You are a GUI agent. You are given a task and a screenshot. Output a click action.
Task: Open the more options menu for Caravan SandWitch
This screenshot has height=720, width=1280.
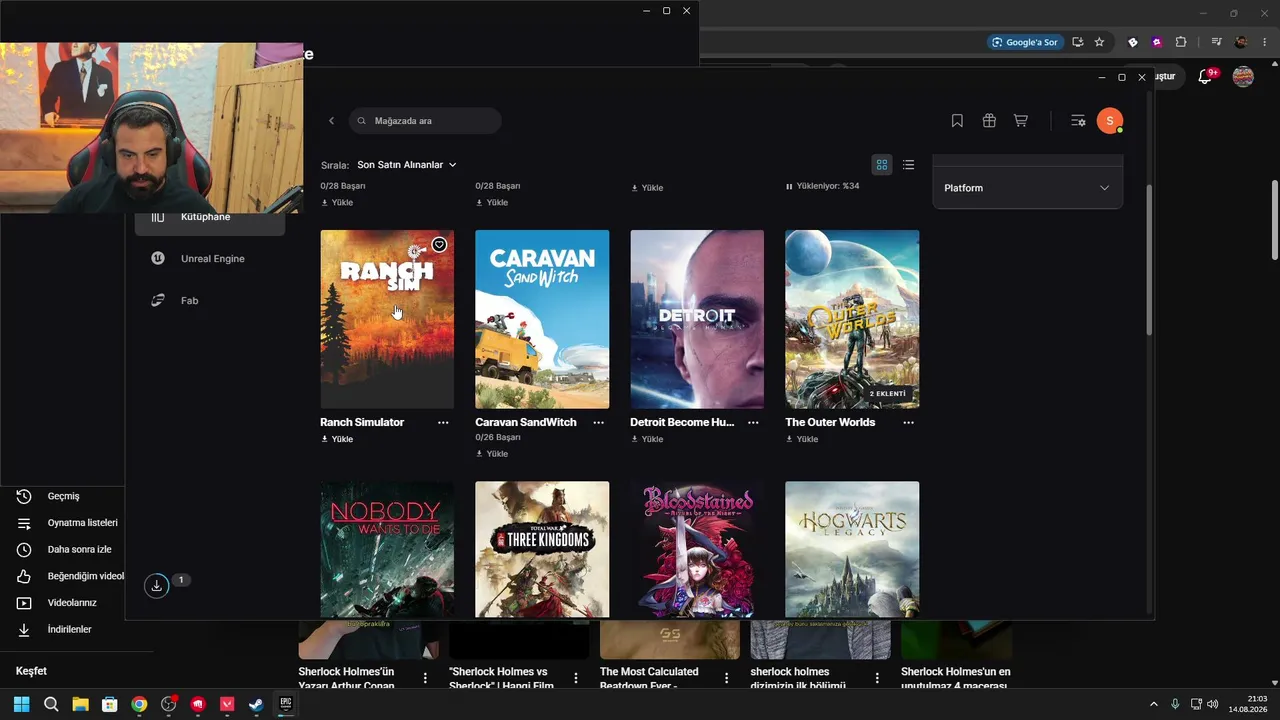pos(598,423)
